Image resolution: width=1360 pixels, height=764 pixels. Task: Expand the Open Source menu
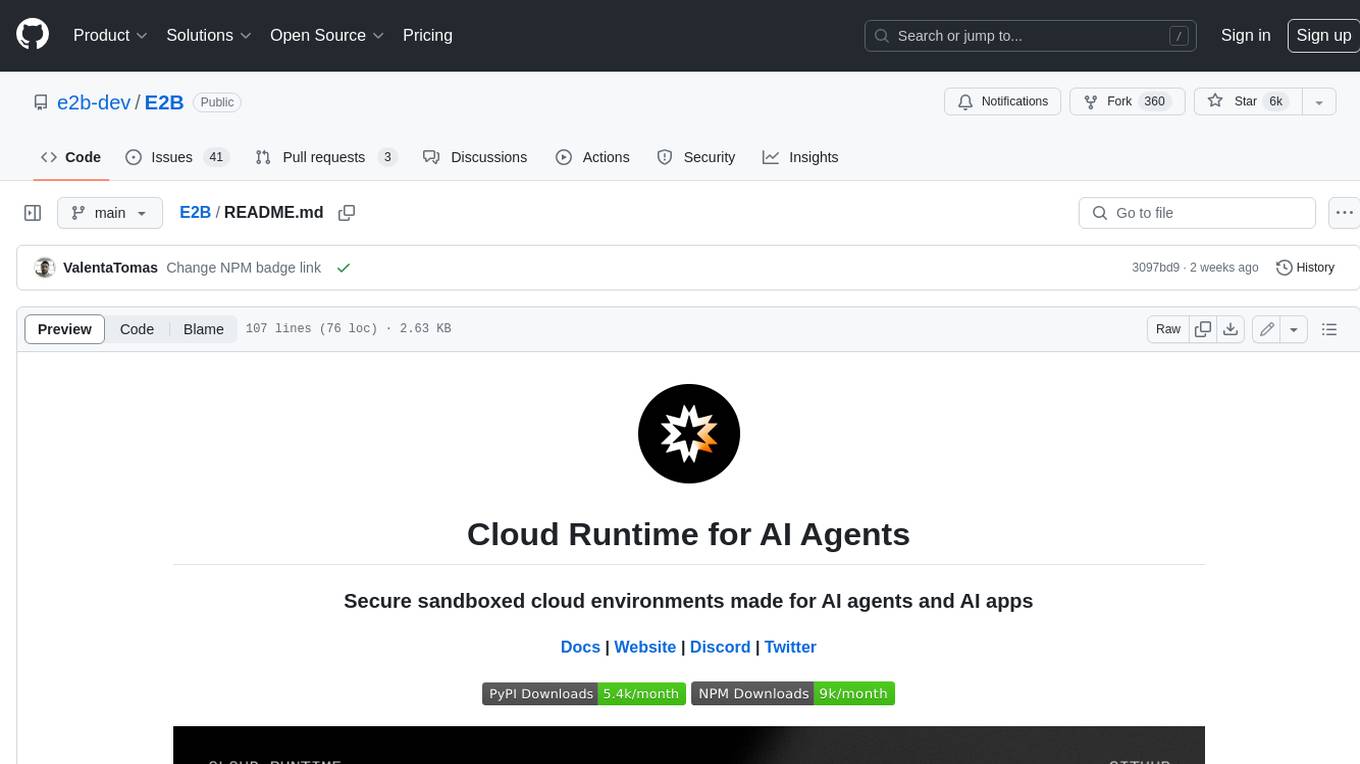click(x=327, y=35)
